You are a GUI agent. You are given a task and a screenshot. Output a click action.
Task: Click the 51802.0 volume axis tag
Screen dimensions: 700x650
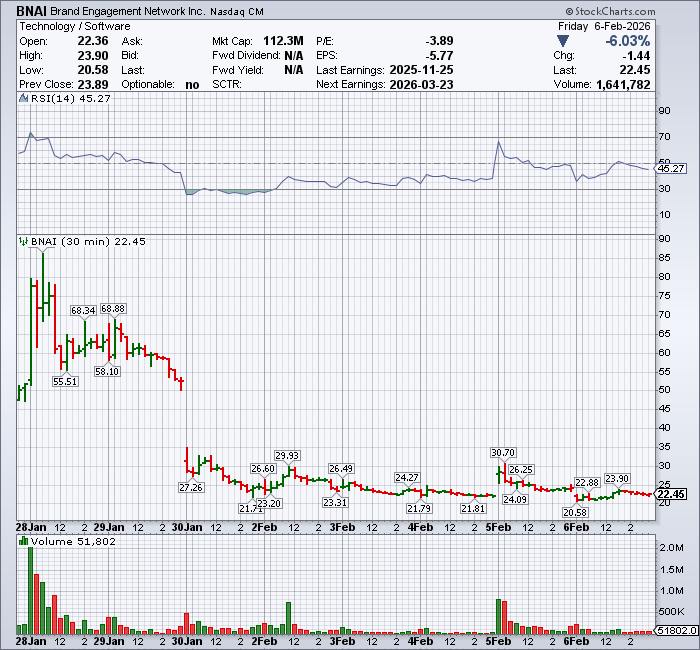point(674,632)
